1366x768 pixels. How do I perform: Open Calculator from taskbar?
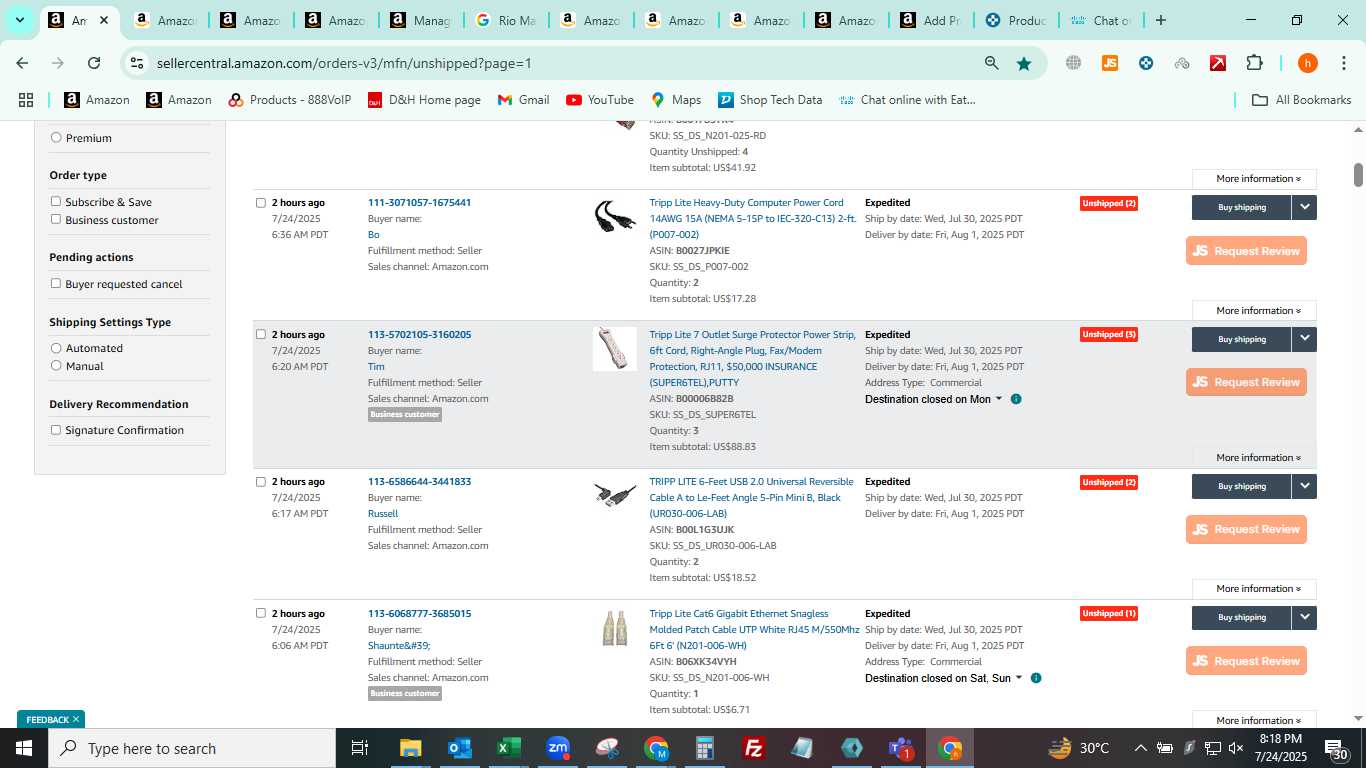705,748
